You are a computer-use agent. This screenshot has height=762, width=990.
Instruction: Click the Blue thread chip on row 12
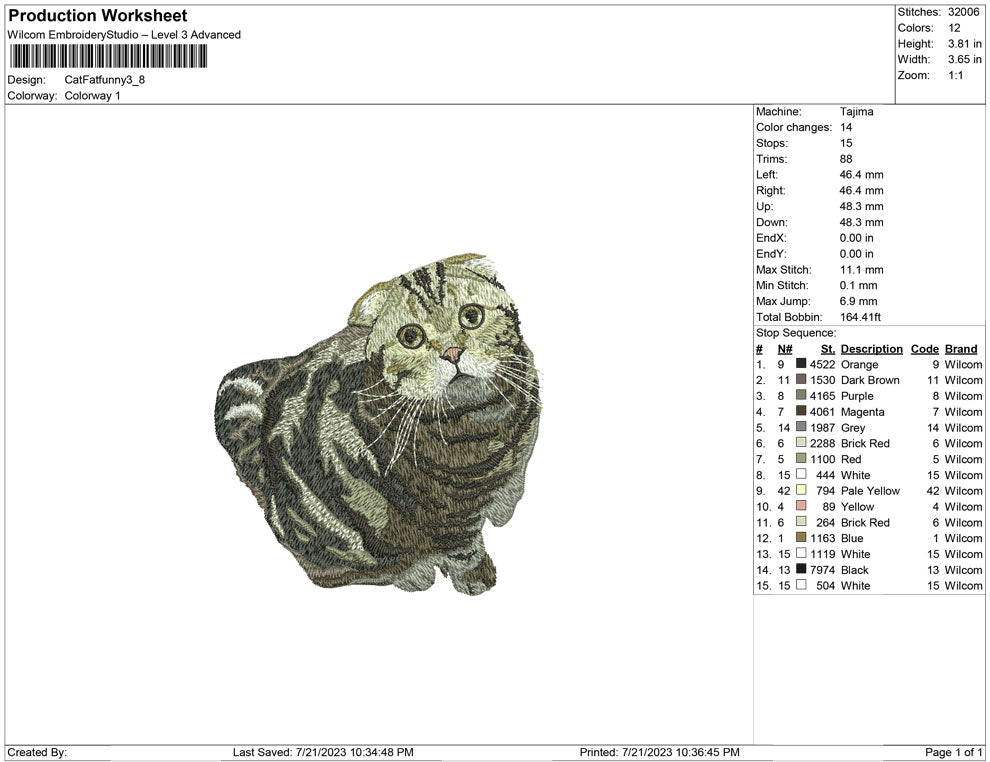tap(800, 538)
